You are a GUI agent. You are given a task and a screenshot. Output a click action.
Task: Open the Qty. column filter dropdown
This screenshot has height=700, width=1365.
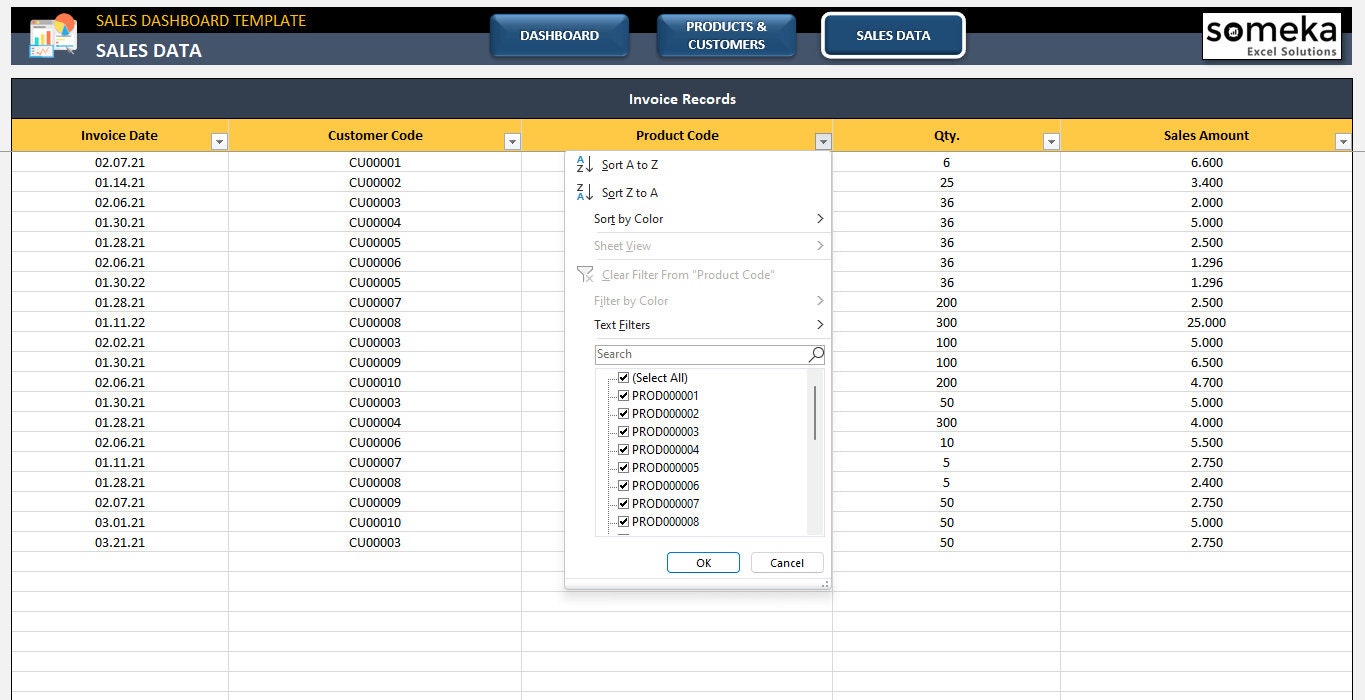[1051, 140]
